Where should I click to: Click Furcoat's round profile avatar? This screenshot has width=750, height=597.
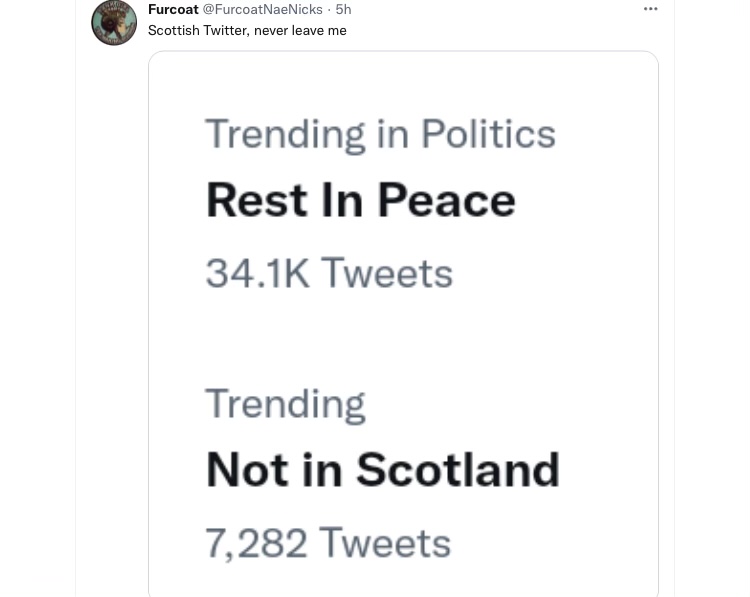pyautogui.click(x=114, y=22)
